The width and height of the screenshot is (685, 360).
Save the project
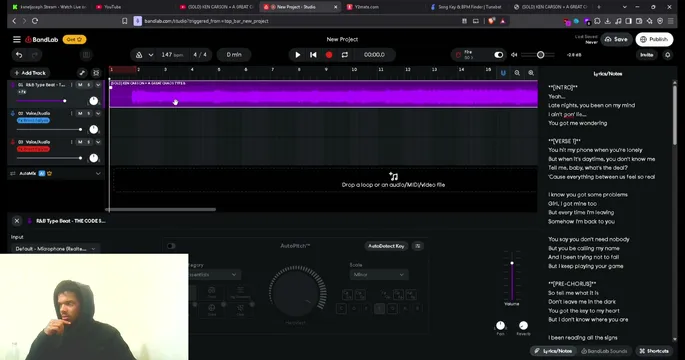point(616,39)
